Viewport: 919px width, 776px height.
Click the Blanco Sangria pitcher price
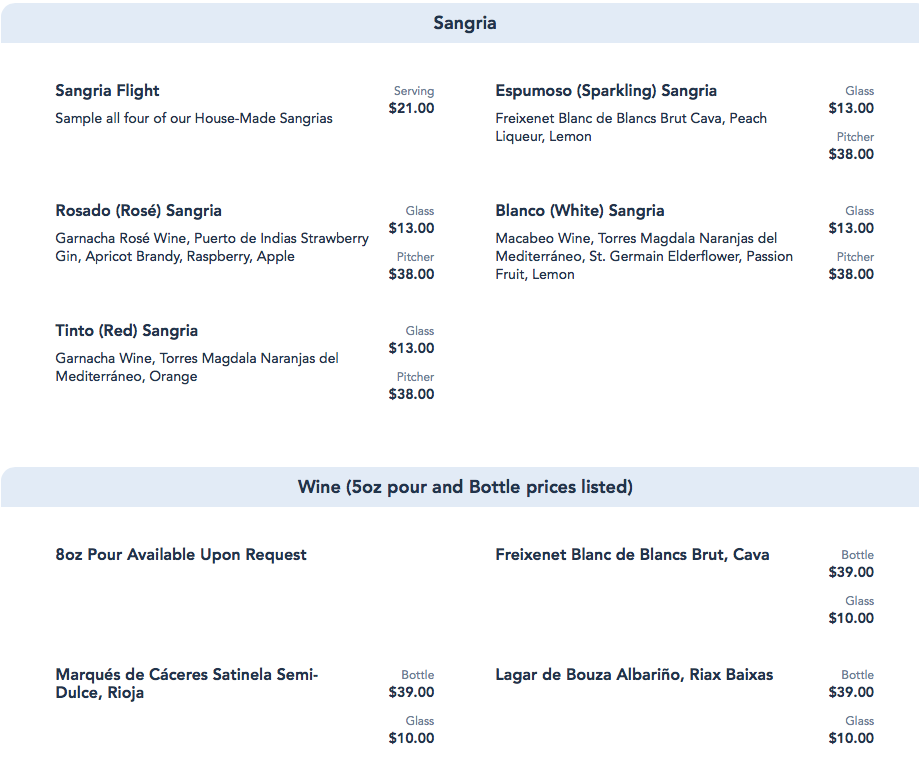click(851, 274)
